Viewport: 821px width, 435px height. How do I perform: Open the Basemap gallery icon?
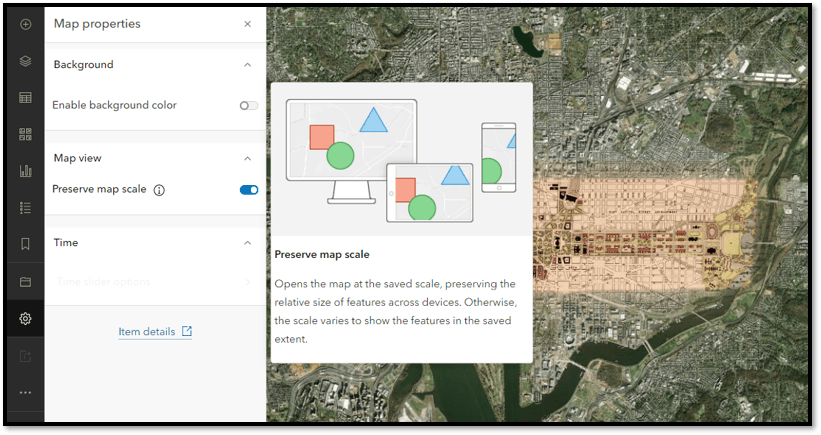pyautogui.click(x=25, y=134)
